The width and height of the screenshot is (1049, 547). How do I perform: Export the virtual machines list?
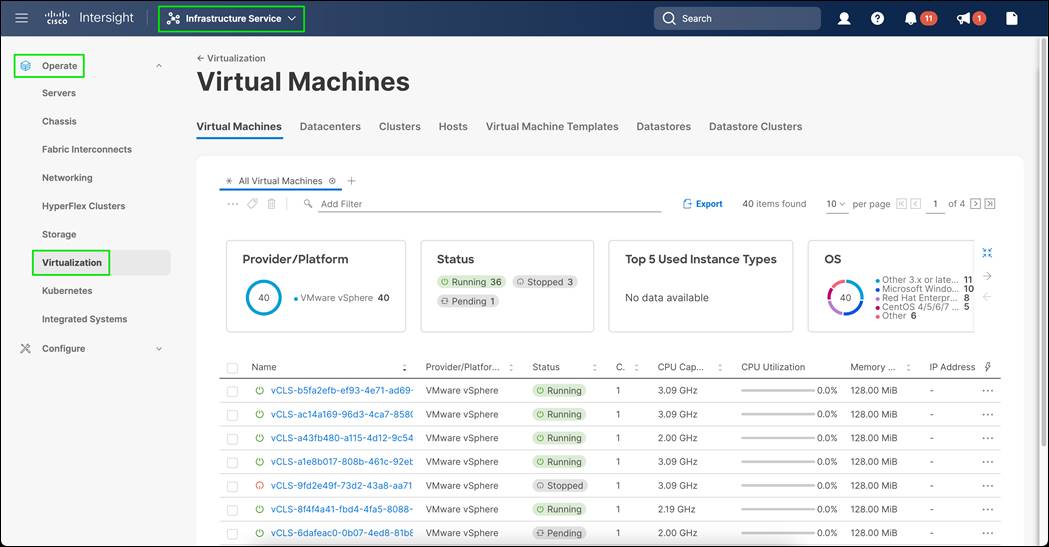click(x=702, y=204)
